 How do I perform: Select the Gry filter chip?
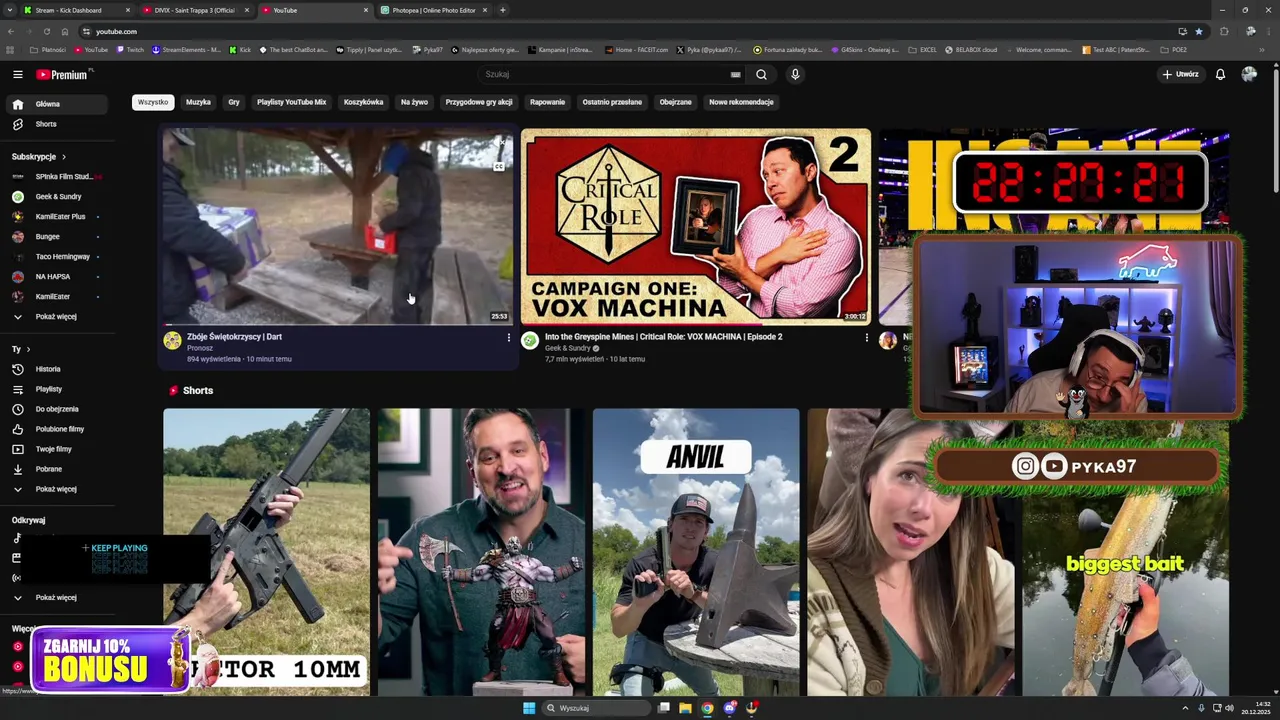(x=234, y=102)
